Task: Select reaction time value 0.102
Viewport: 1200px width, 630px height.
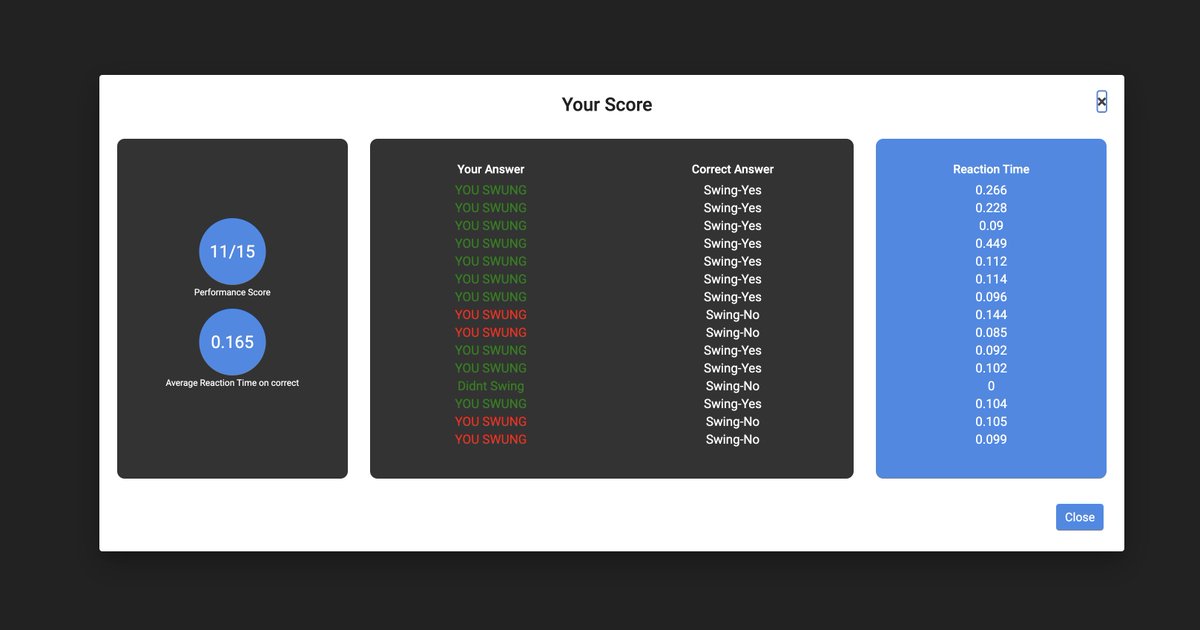Action: click(x=991, y=368)
